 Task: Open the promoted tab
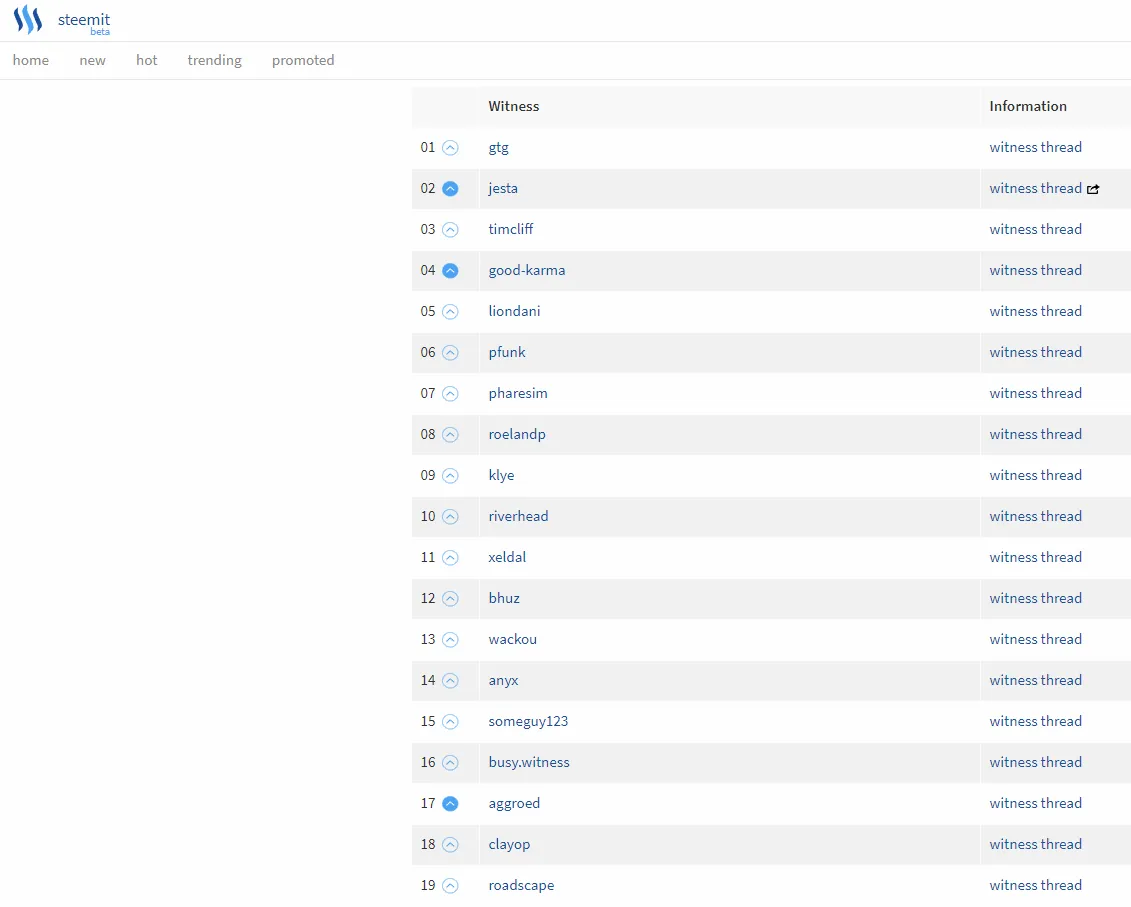[x=303, y=61]
